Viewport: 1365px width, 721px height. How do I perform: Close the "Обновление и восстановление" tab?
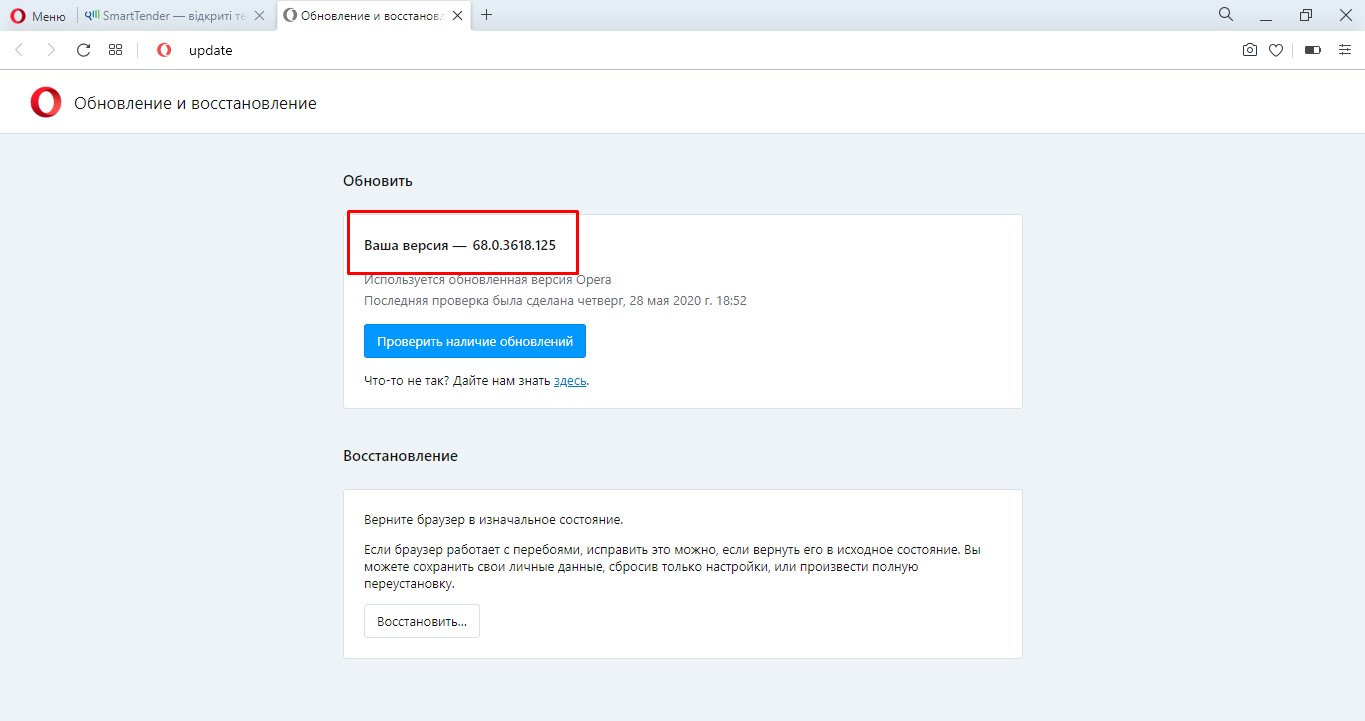(459, 16)
